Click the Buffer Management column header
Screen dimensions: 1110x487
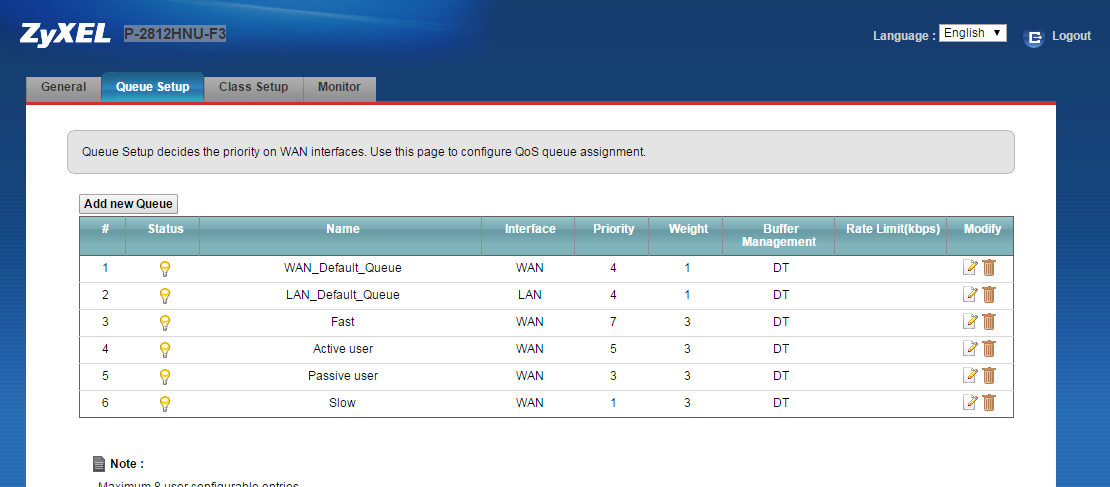pyautogui.click(x=781, y=236)
